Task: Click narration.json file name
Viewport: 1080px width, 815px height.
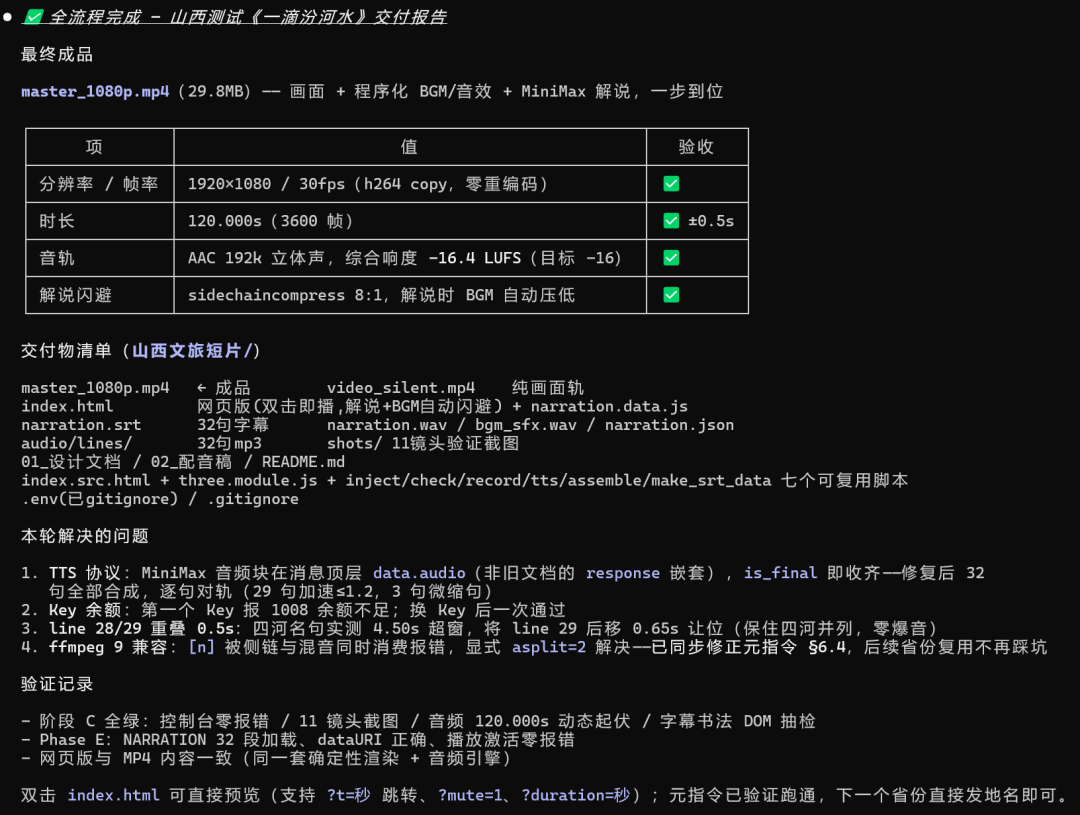Action: [x=669, y=425]
